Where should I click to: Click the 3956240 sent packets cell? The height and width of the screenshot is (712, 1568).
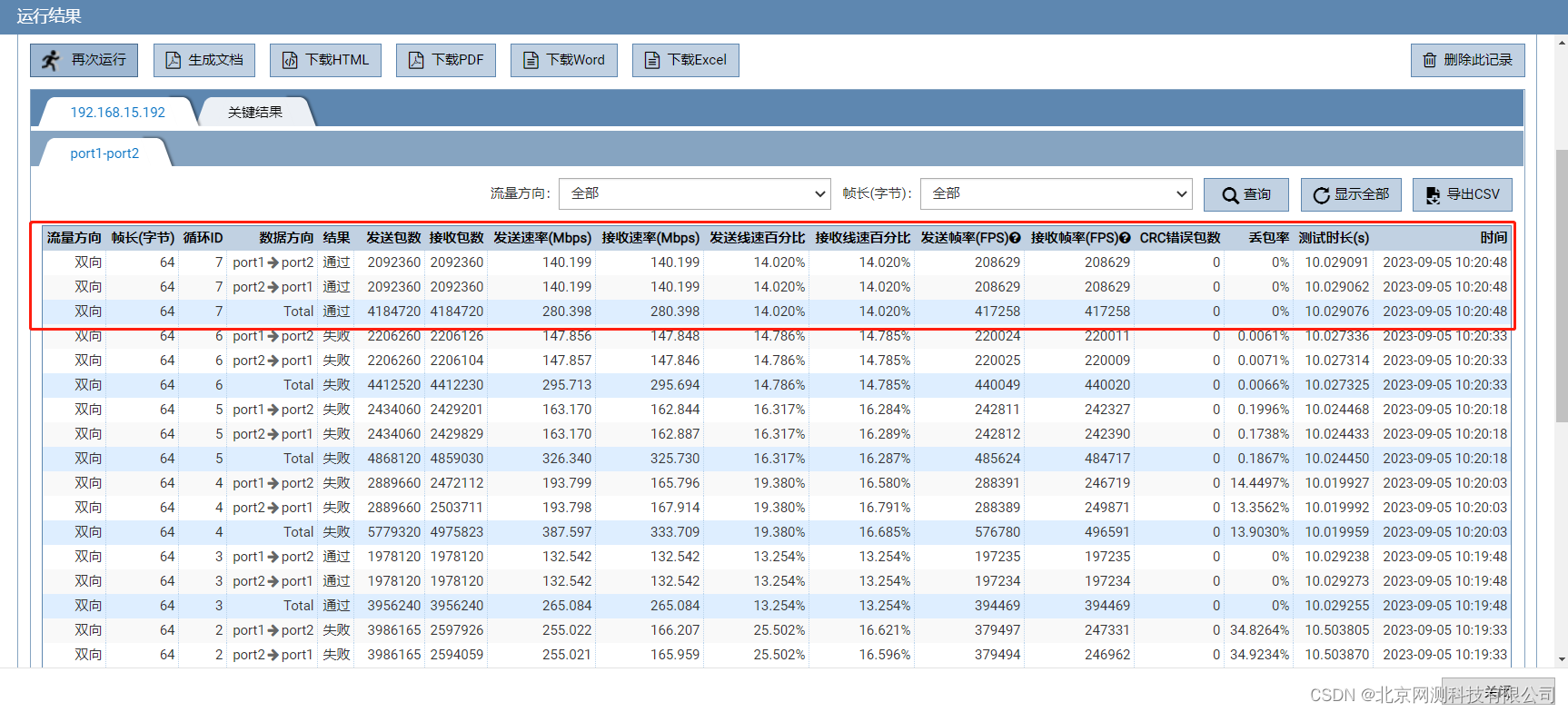coord(394,606)
